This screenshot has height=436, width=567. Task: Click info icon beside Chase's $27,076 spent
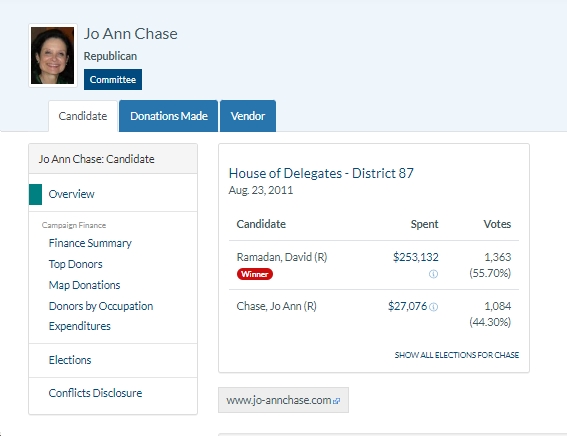(433, 307)
